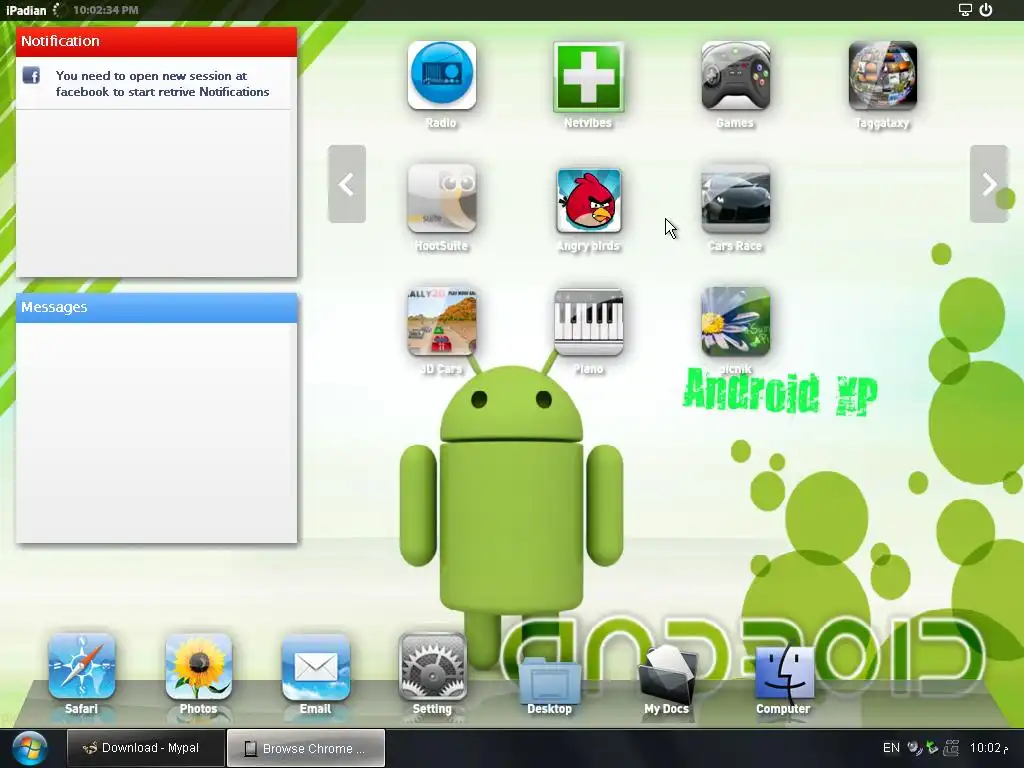Click the Facebook icon in Notification panel
The image size is (1024, 768).
(31, 76)
